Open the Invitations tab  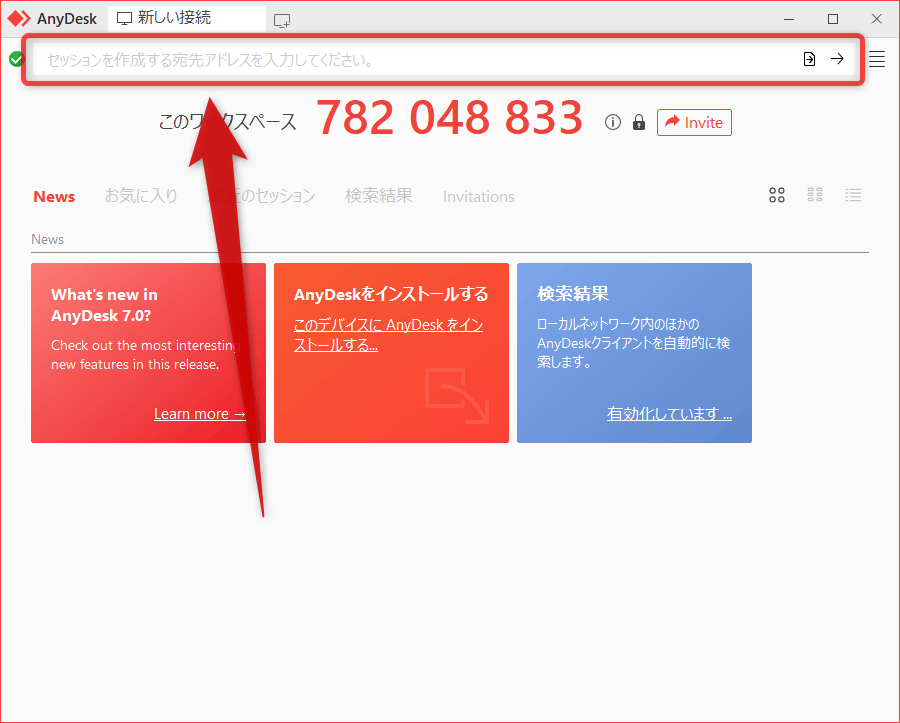[x=479, y=196]
